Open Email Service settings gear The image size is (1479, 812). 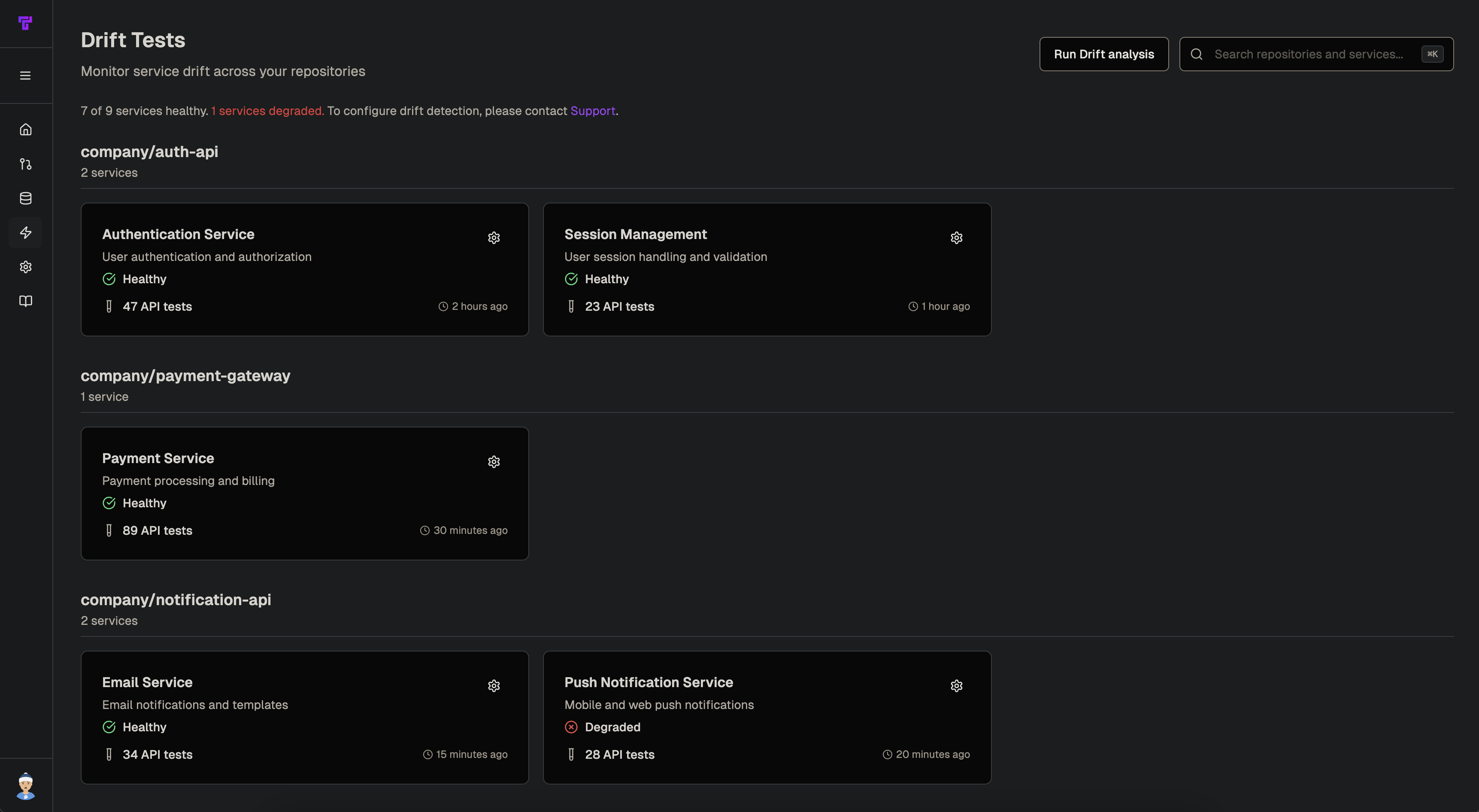point(494,685)
